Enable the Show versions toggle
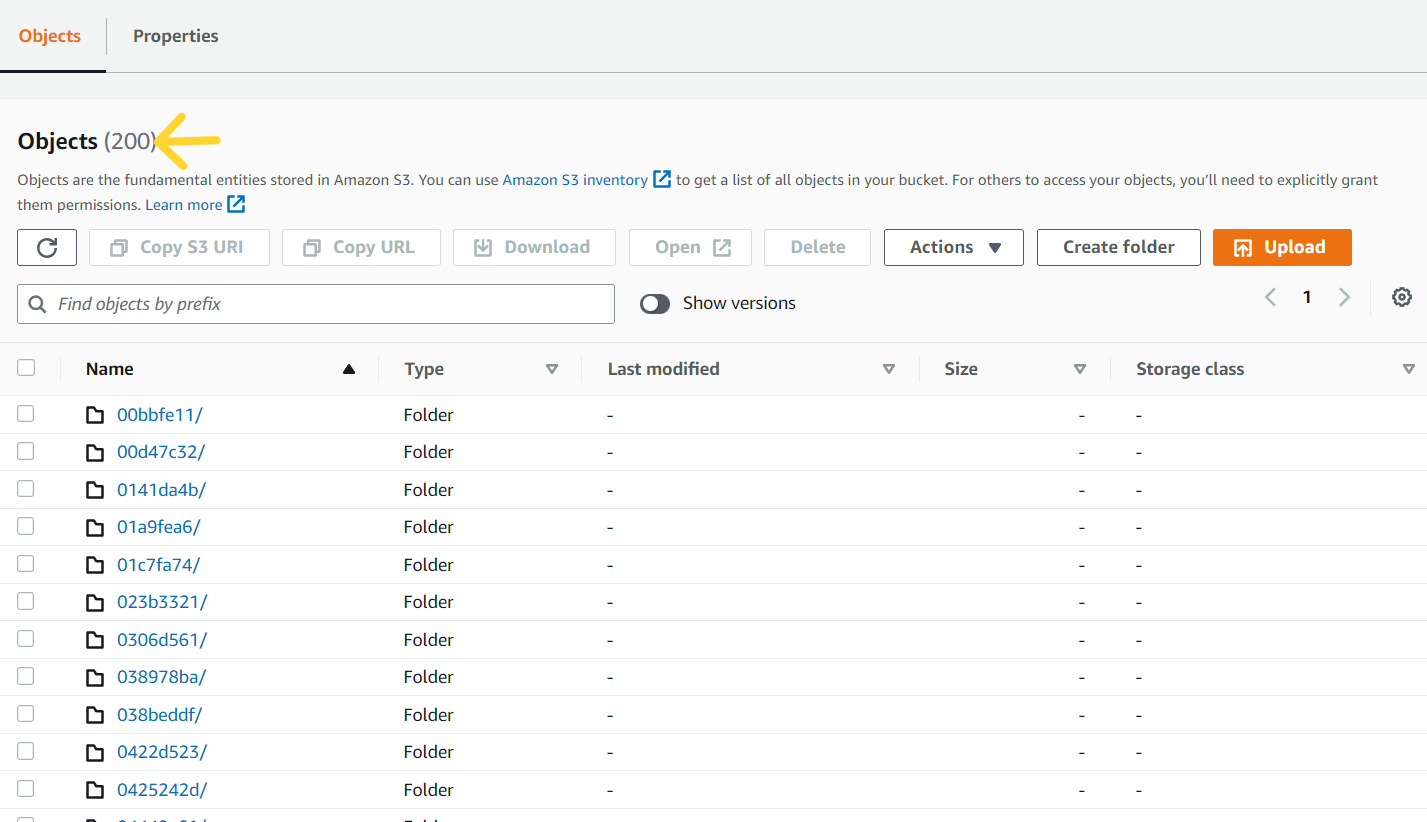Viewport: 1427px width, 822px height. [x=655, y=303]
